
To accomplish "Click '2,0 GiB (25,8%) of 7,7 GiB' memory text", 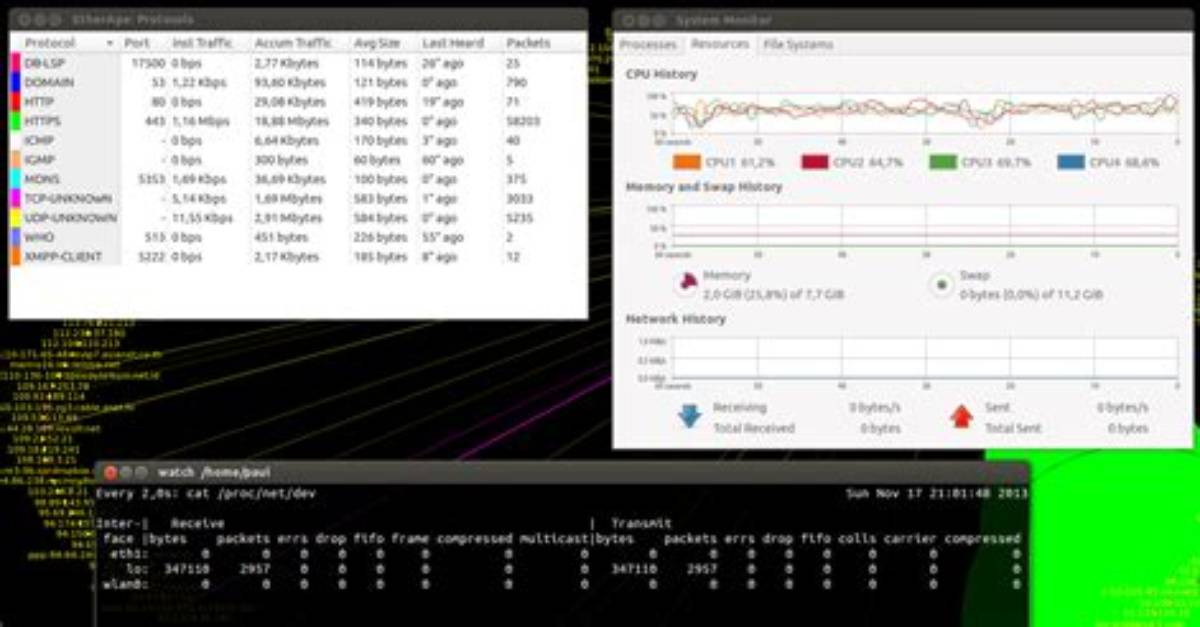I will (774, 296).
